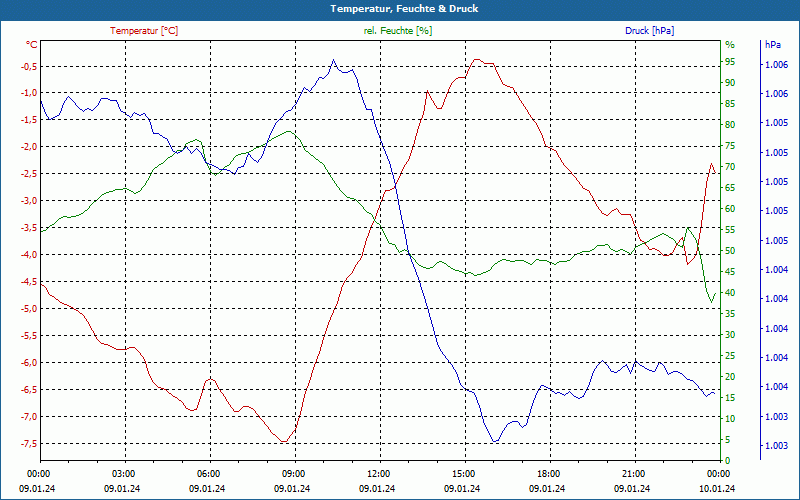The height and width of the screenshot is (500, 800).
Task: Click the "-0,5" tick on the temperature axis
Action: pyautogui.click(x=29, y=66)
